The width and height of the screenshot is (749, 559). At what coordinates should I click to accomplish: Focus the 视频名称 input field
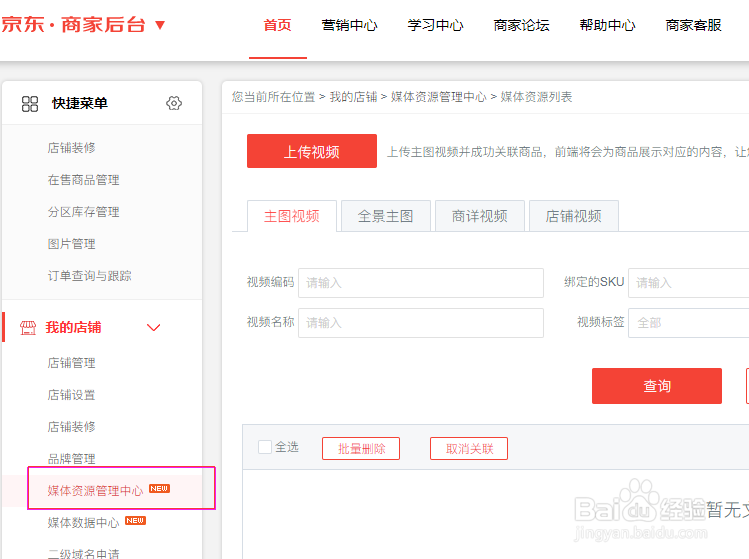[421, 323]
